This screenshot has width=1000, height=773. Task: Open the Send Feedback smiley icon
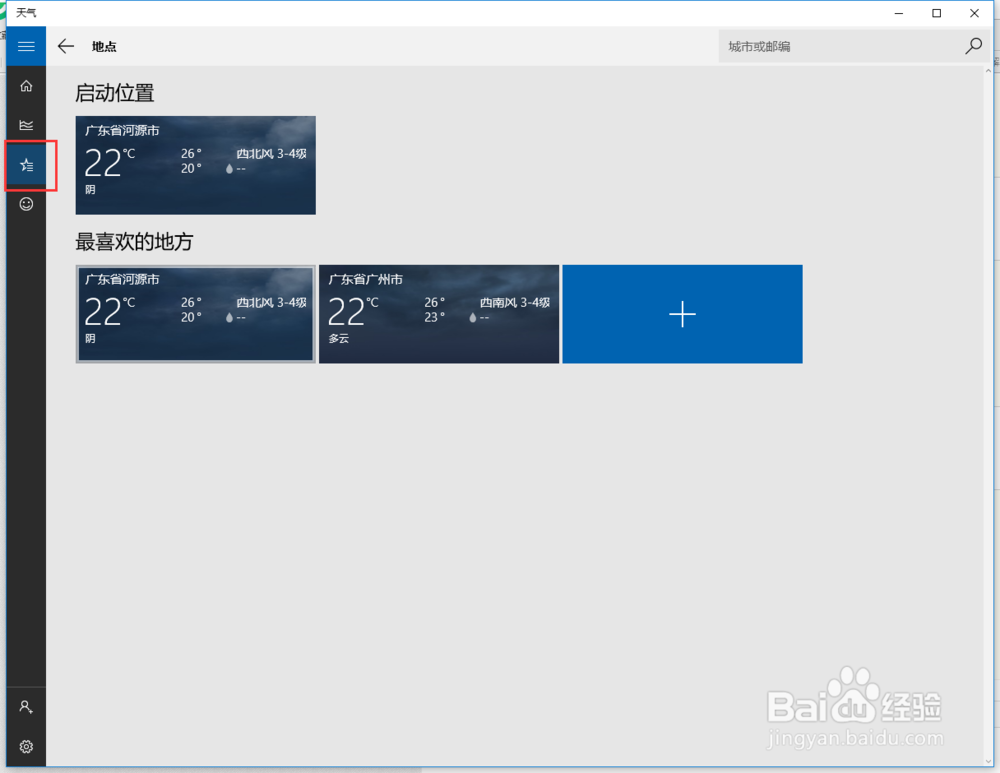[26, 204]
